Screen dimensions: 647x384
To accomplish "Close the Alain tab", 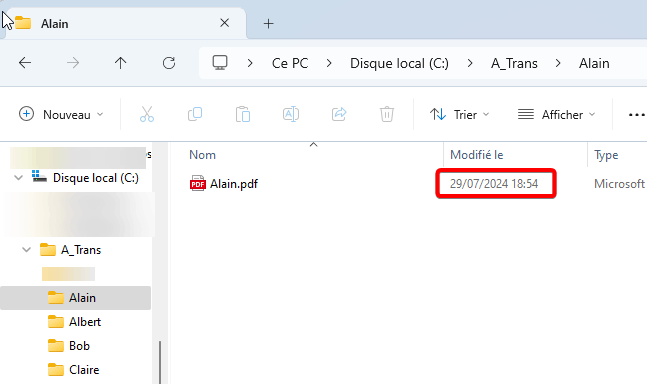I will click(x=224, y=23).
